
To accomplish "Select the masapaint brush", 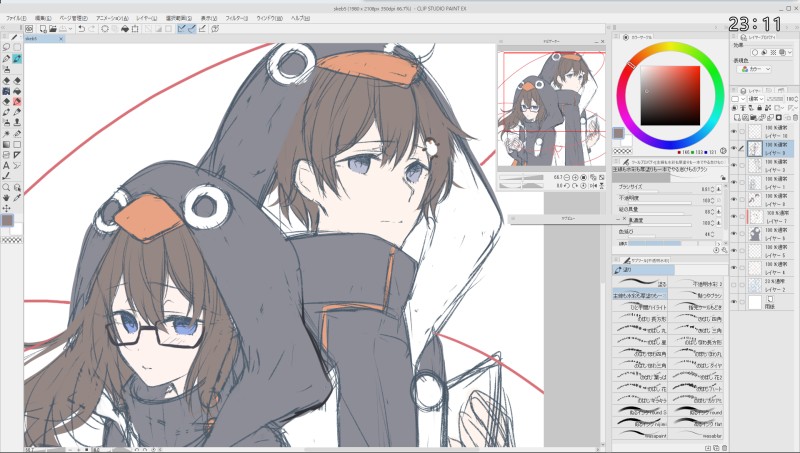I will 640,435.
